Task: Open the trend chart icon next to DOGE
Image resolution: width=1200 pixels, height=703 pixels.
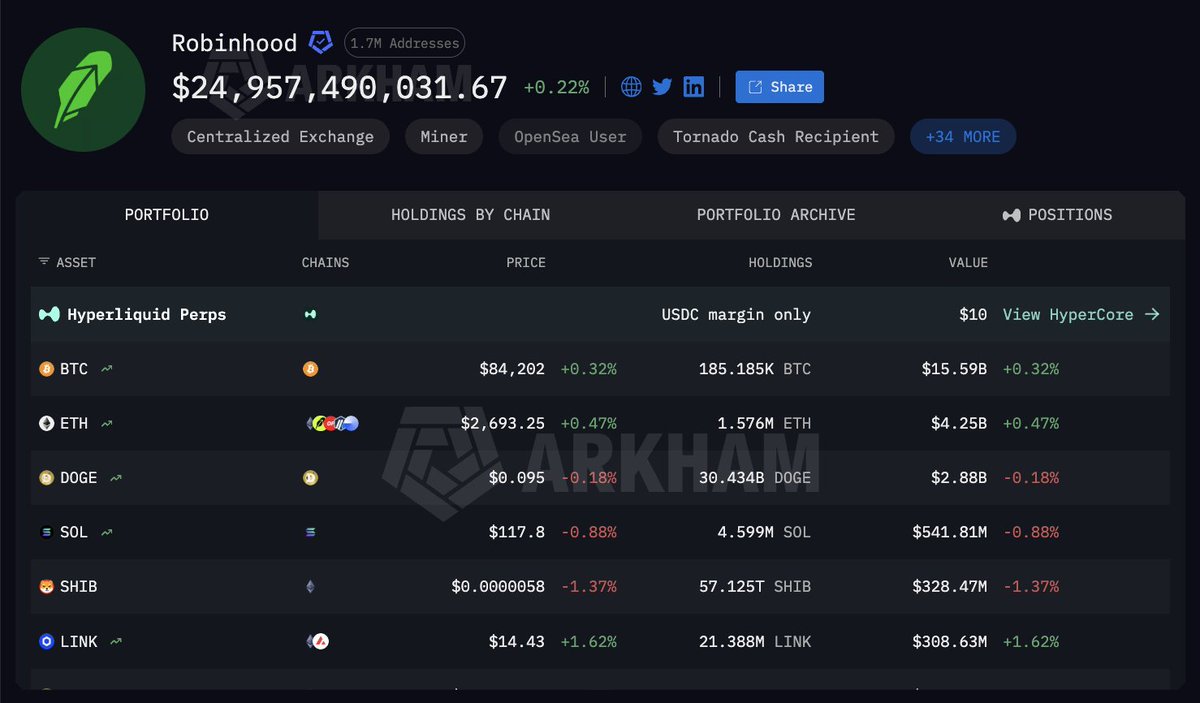Action: coord(116,478)
